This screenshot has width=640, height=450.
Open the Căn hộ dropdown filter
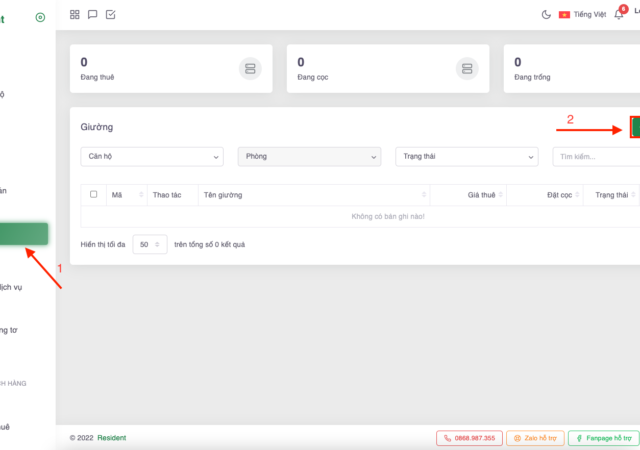(152, 157)
